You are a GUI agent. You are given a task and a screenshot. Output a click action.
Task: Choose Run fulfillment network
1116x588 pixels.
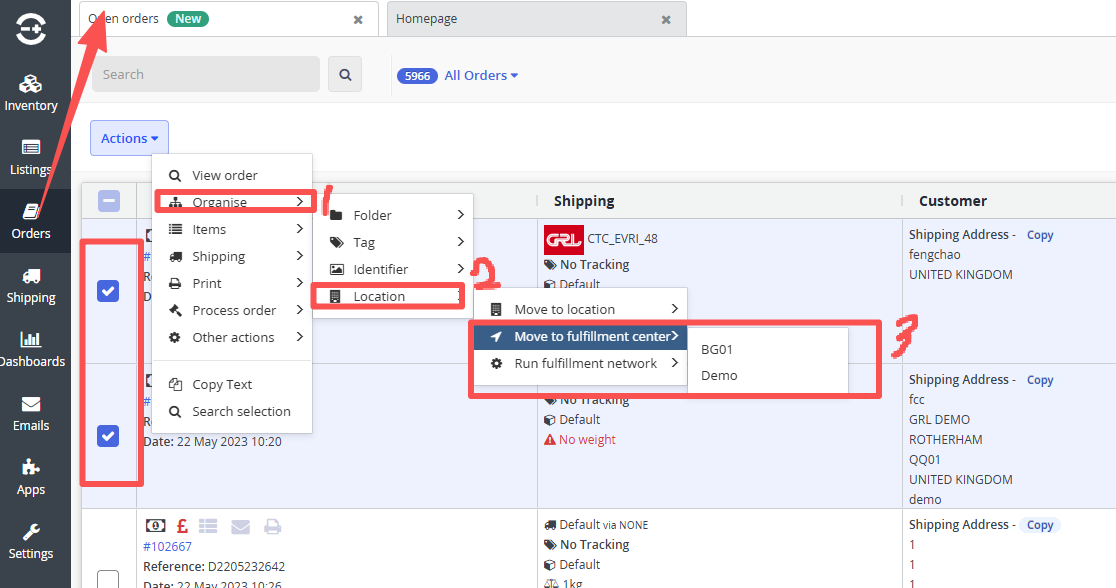[581, 363]
